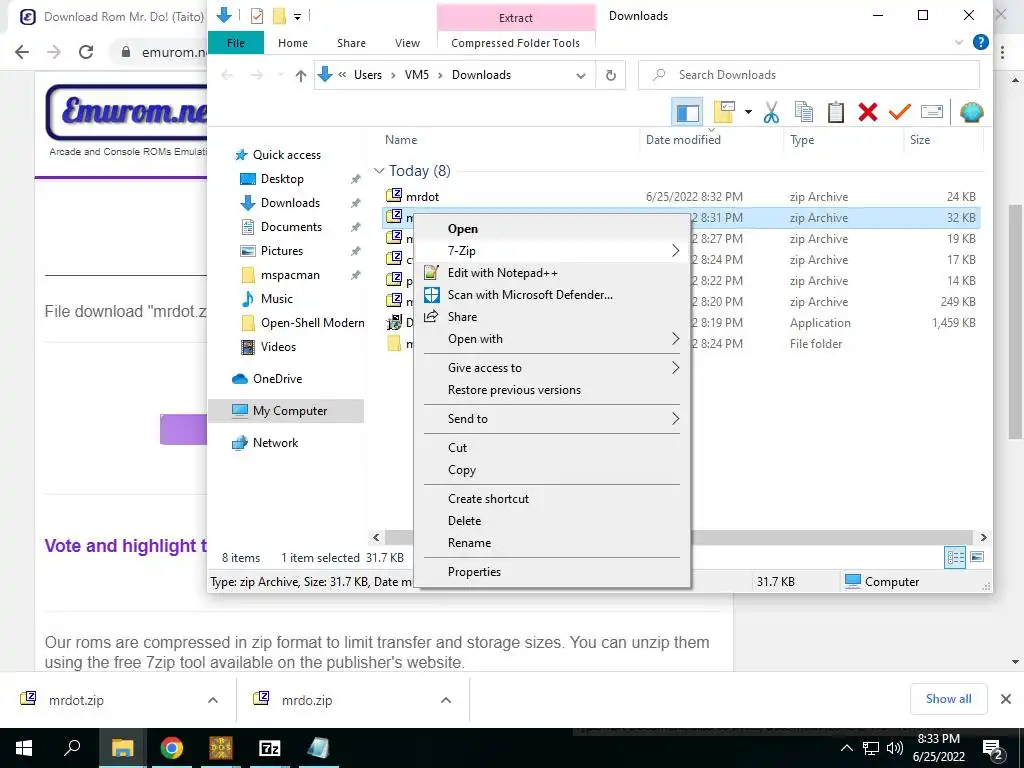The width and height of the screenshot is (1024, 768).
Task: Choose Delete in the context menu
Action: coord(552,520)
